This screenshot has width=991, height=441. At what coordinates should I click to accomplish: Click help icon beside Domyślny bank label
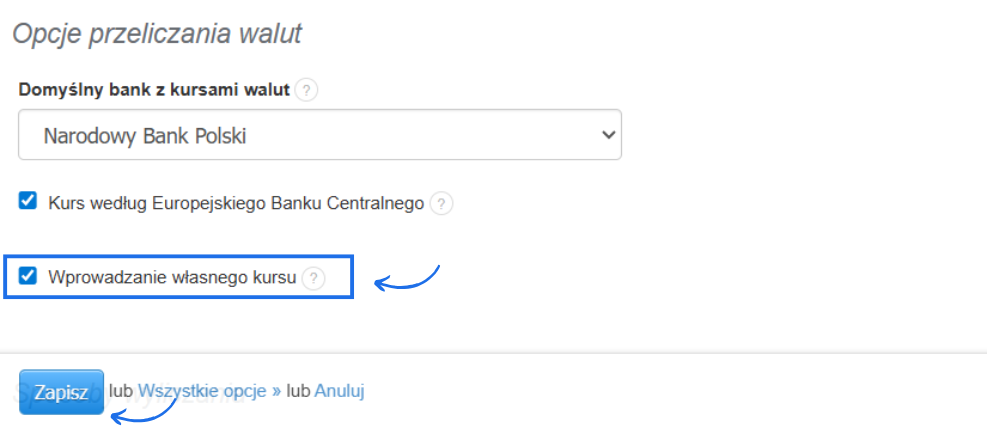pos(307,91)
